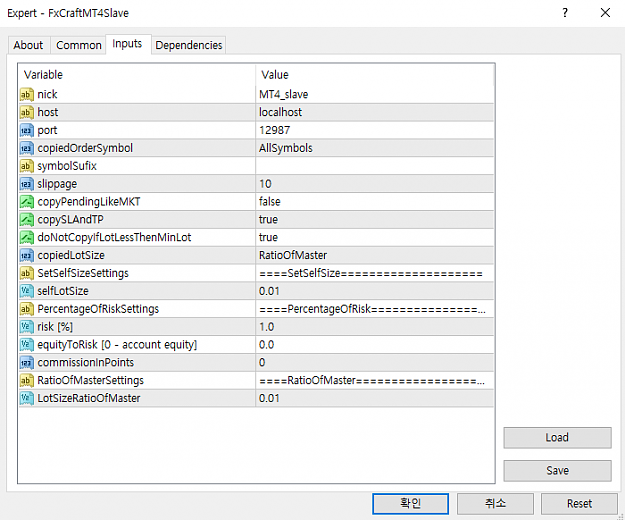Edit the port value 12987
The image size is (625, 520).
pyautogui.click(x=374, y=130)
